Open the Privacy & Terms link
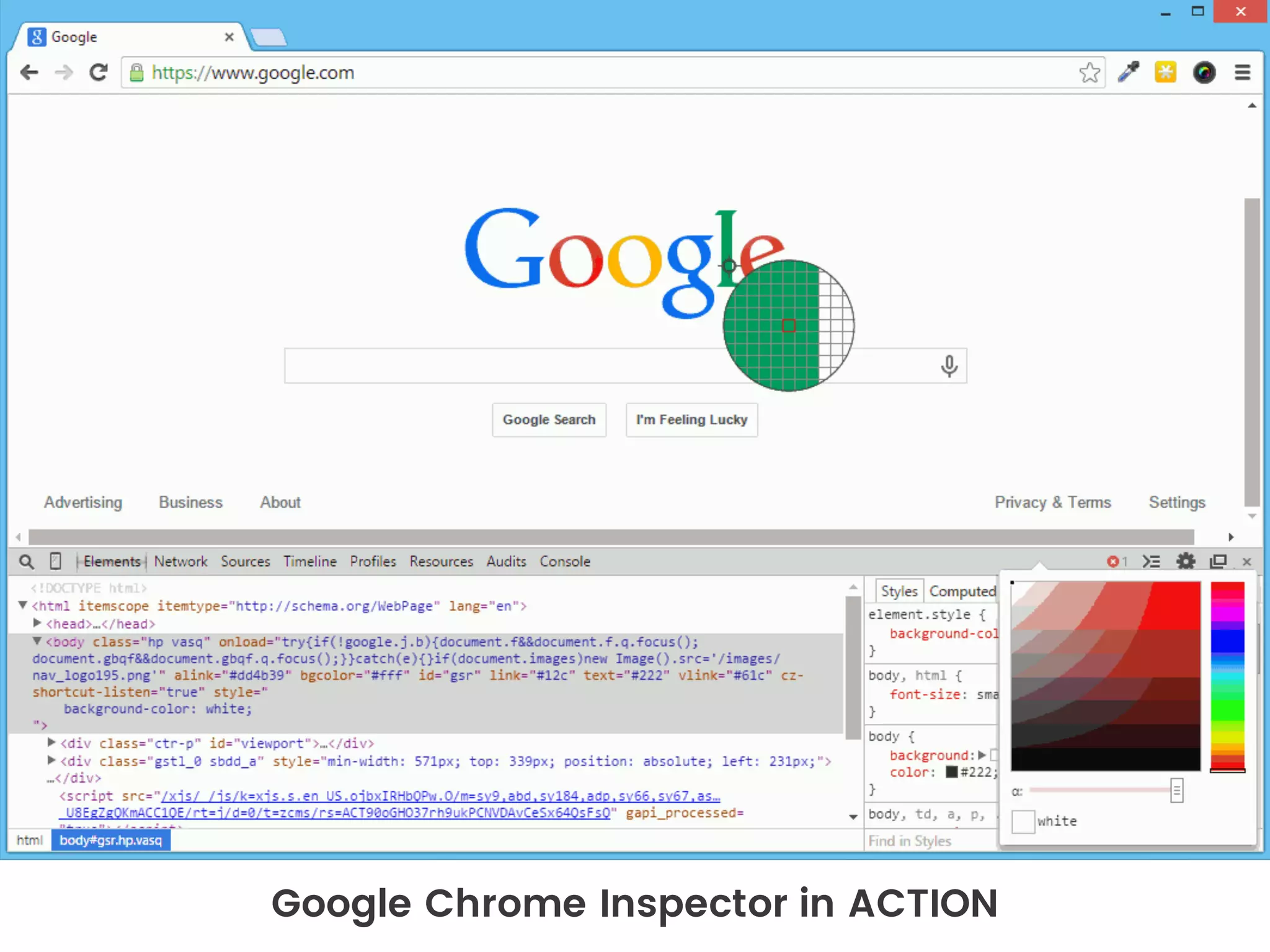This screenshot has width=1270, height=952. click(1053, 503)
